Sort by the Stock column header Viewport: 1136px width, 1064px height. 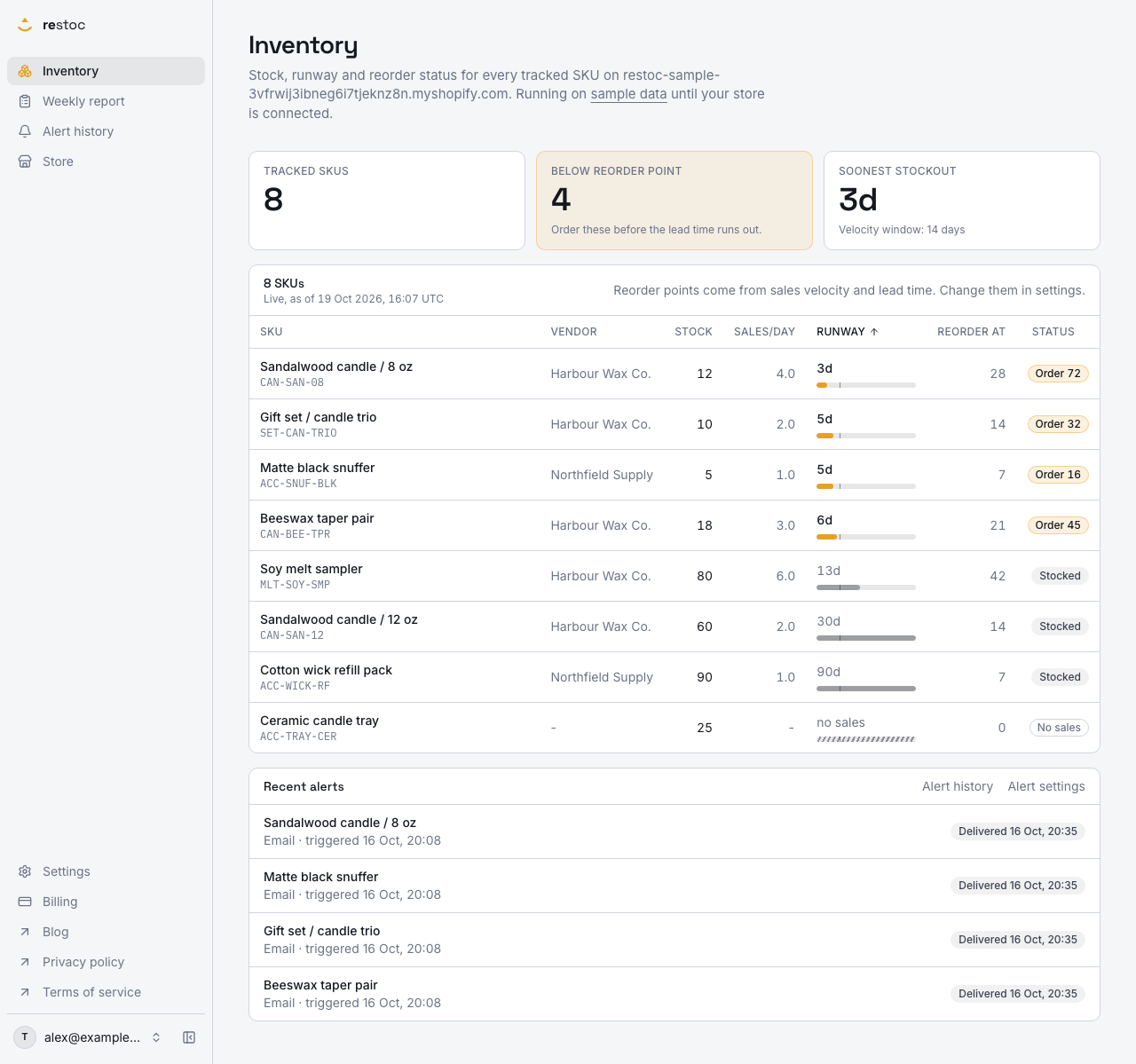tap(693, 332)
